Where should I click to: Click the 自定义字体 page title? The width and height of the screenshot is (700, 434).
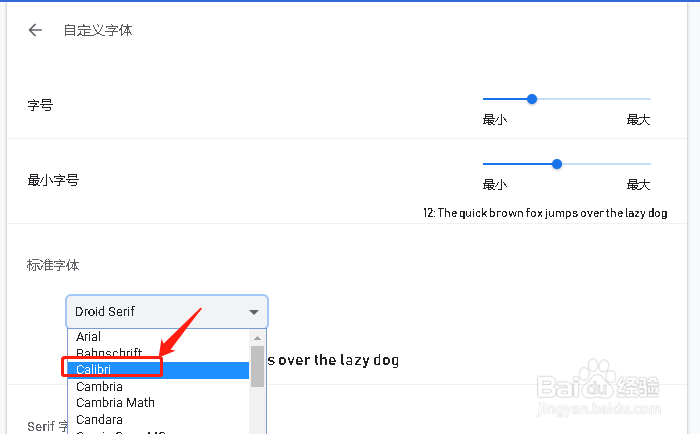tap(98, 30)
